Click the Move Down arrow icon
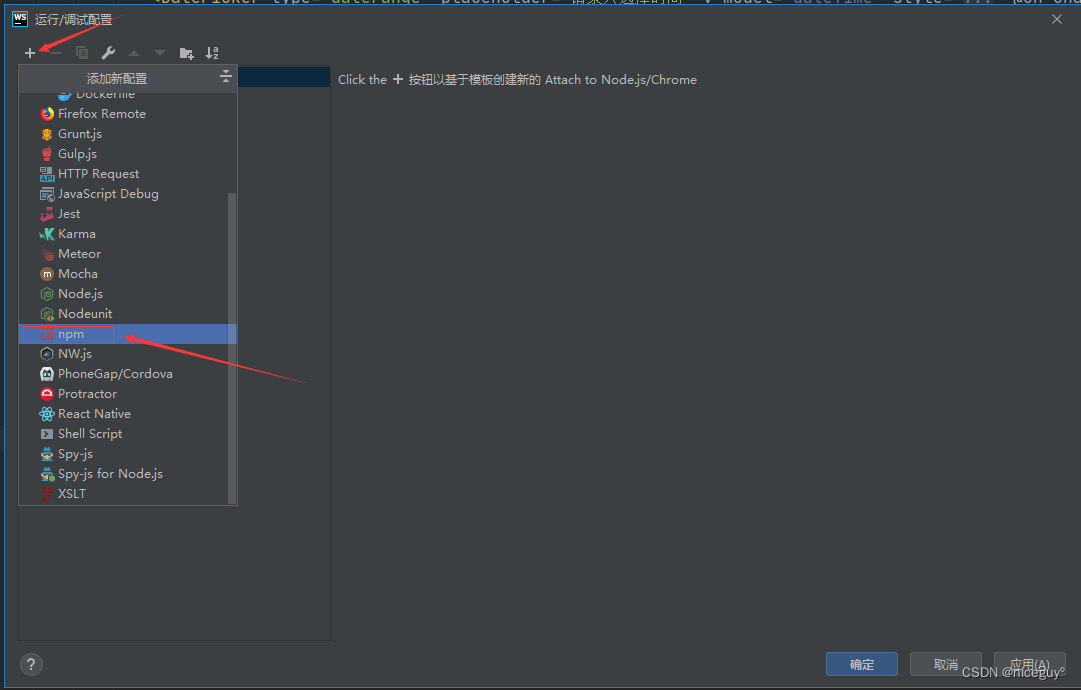 tap(160, 53)
